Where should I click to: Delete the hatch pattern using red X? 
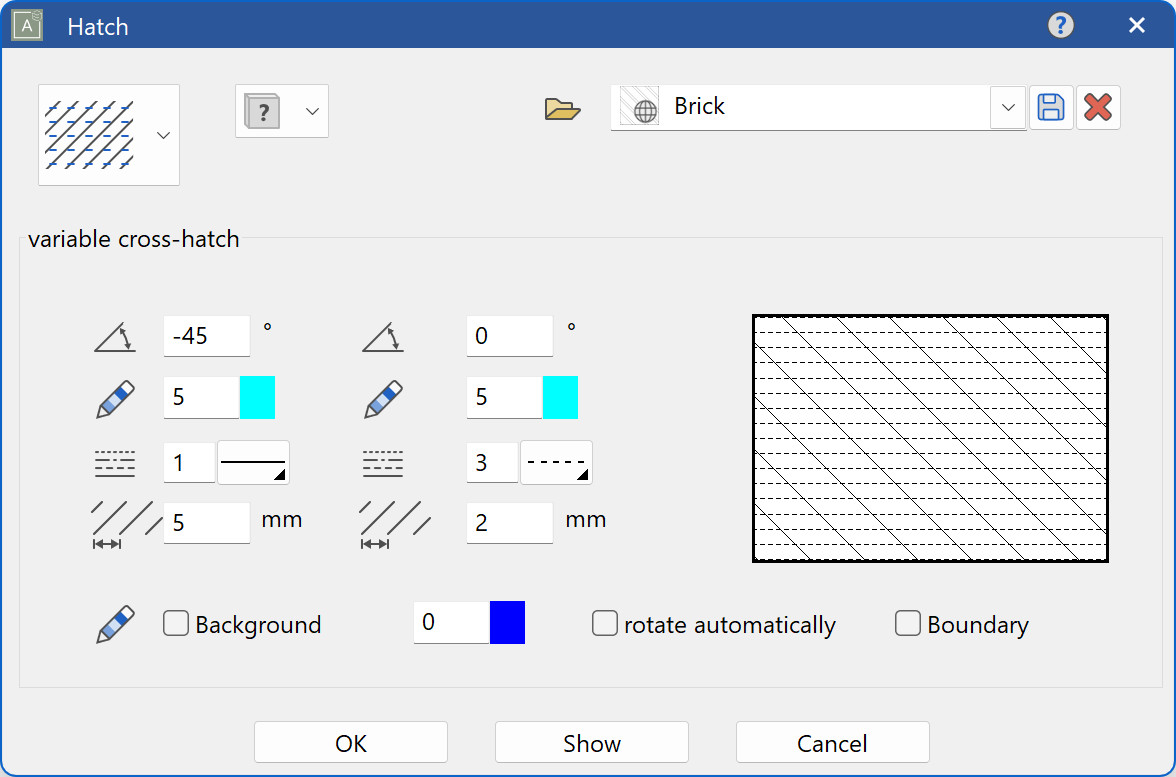(1098, 107)
